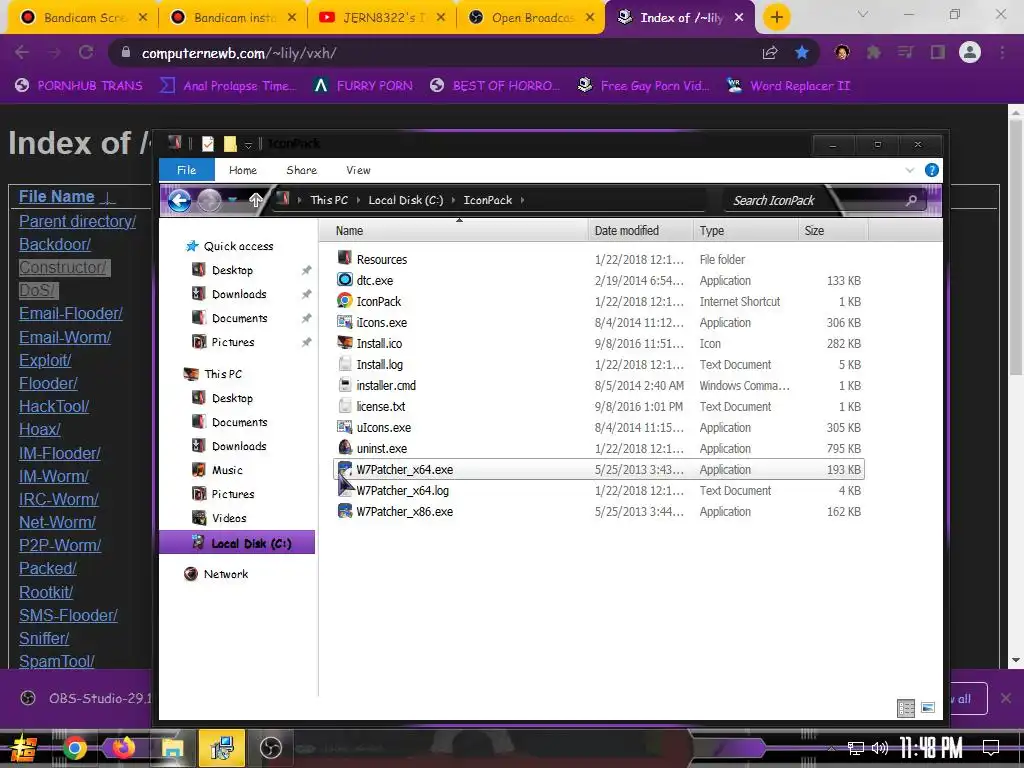The width and height of the screenshot is (1024, 768).
Task: Sort files by Type column header
Action: [745, 231]
